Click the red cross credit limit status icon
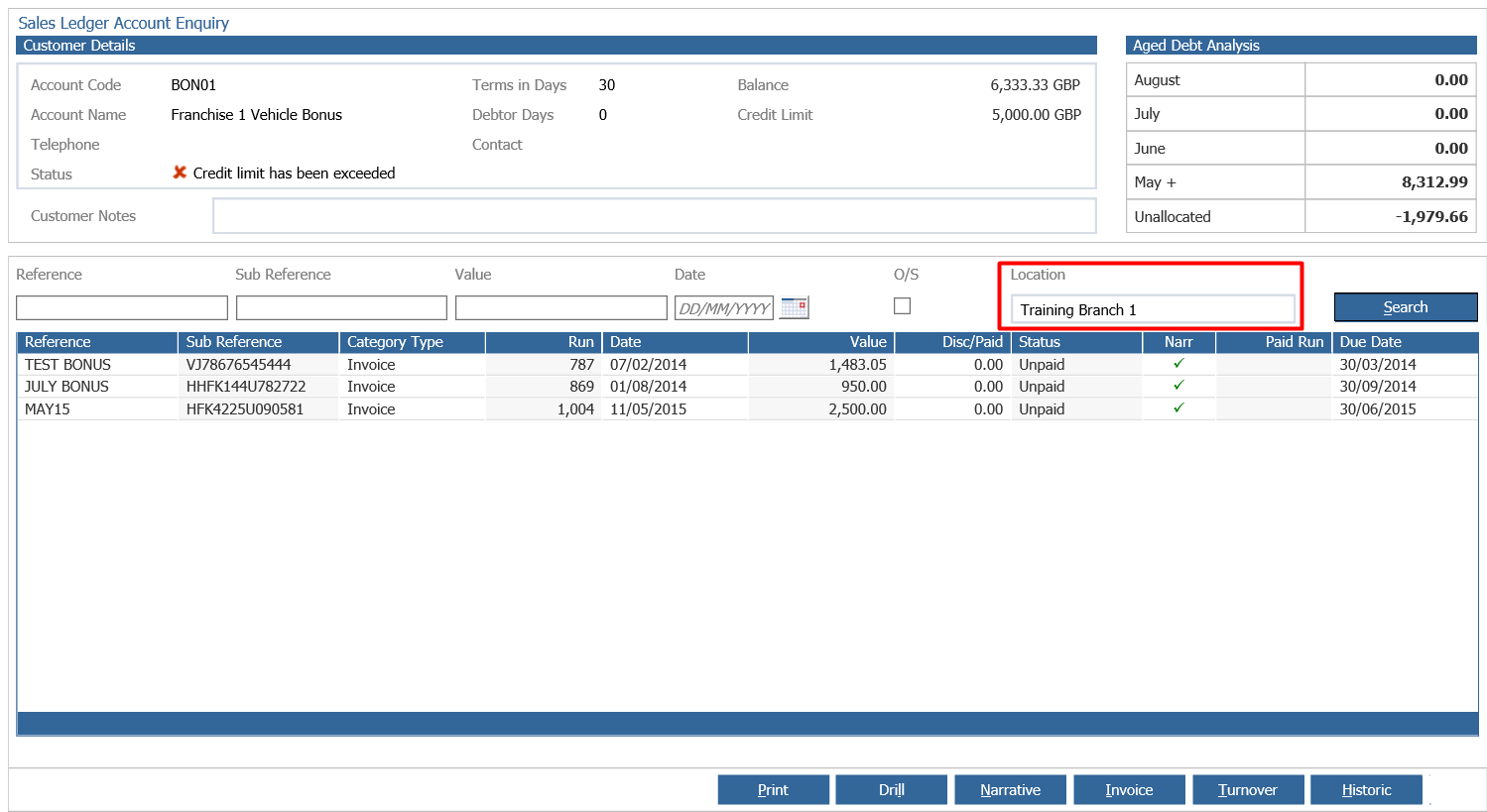This screenshot has height=812, width=1487. (180, 173)
